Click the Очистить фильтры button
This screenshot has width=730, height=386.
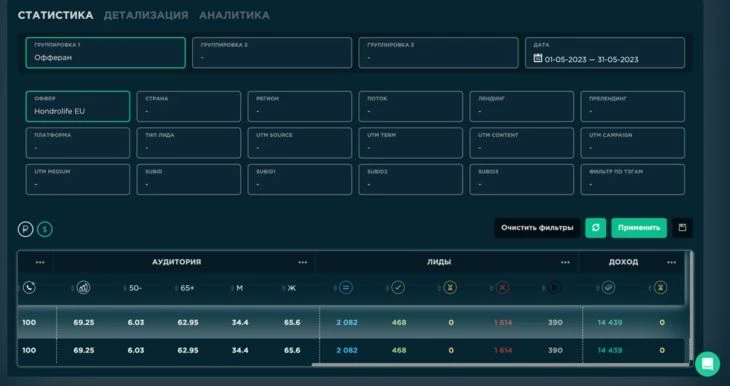click(537, 228)
